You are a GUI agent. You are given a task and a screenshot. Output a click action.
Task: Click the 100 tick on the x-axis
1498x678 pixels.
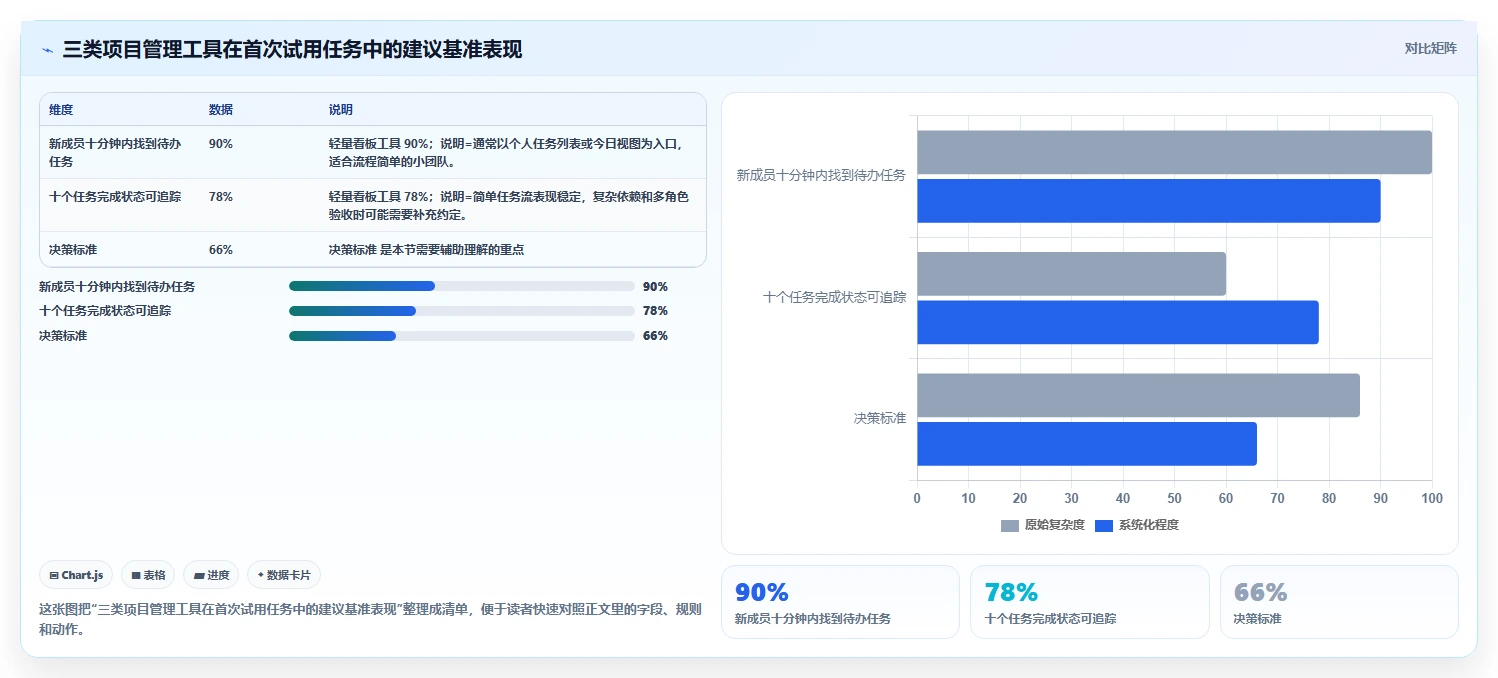(1432, 498)
